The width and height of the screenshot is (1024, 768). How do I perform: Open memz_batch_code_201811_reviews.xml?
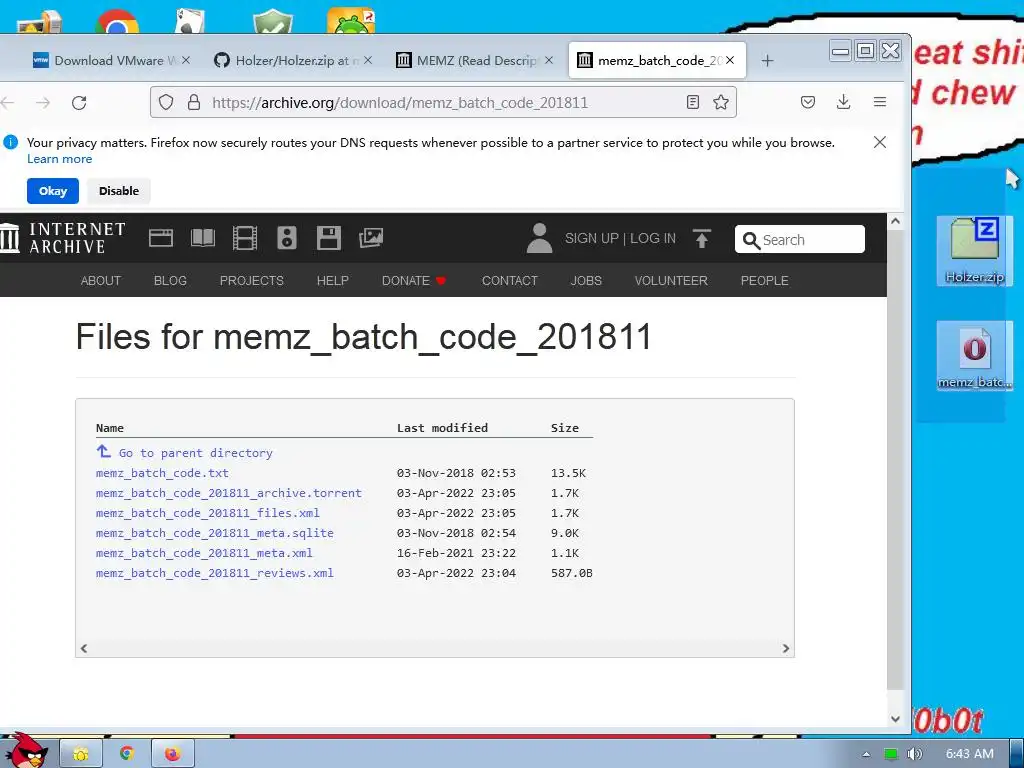point(215,573)
